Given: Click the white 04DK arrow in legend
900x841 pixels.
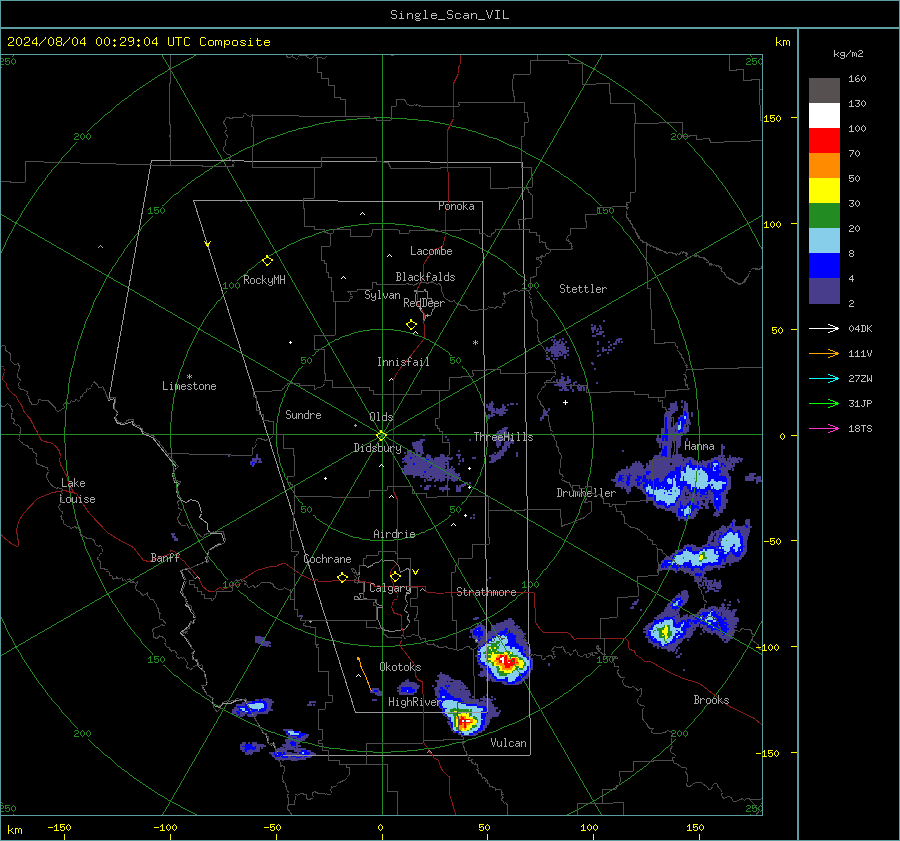Looking at the screenshot, I should click(824, 329).
